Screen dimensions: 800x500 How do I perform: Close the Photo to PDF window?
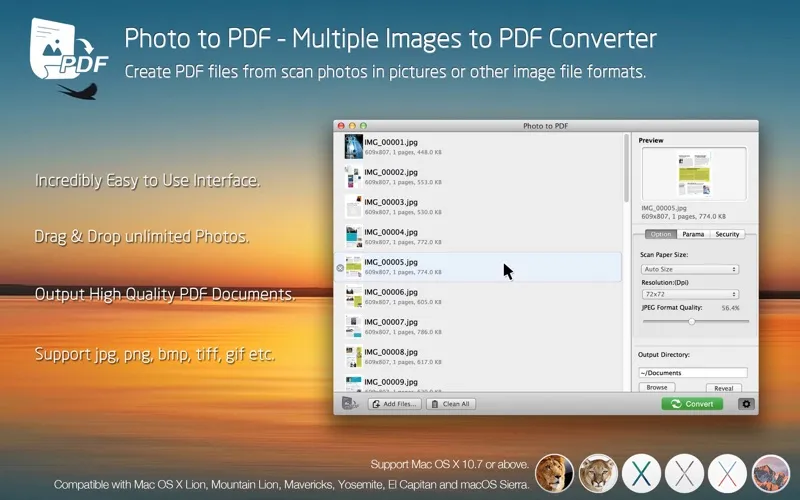[x=341, y=126]
